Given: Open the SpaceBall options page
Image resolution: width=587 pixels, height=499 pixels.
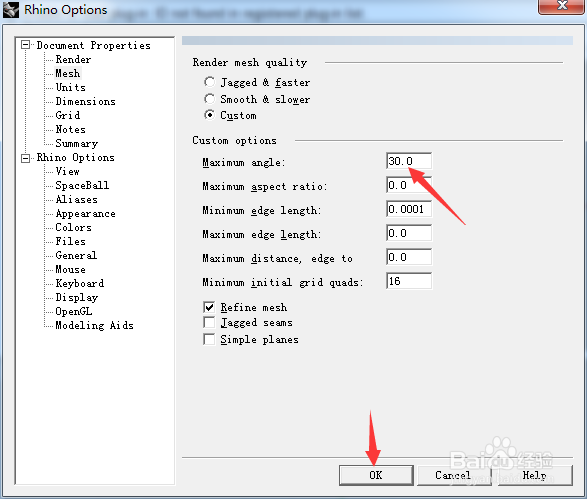Looking at the screenshot, I should [82, 185].
